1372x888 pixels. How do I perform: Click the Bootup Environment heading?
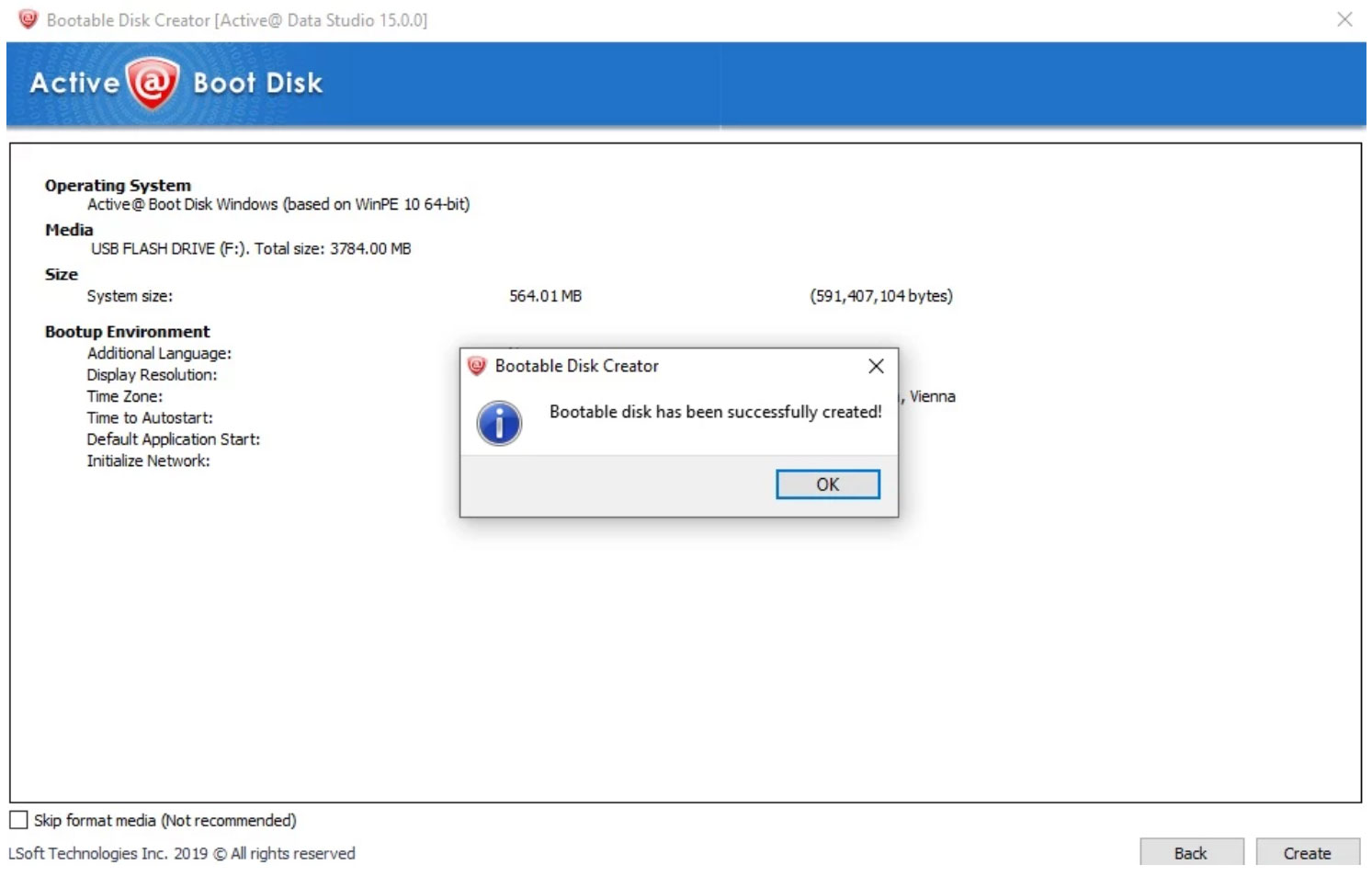tap(128, 331)
